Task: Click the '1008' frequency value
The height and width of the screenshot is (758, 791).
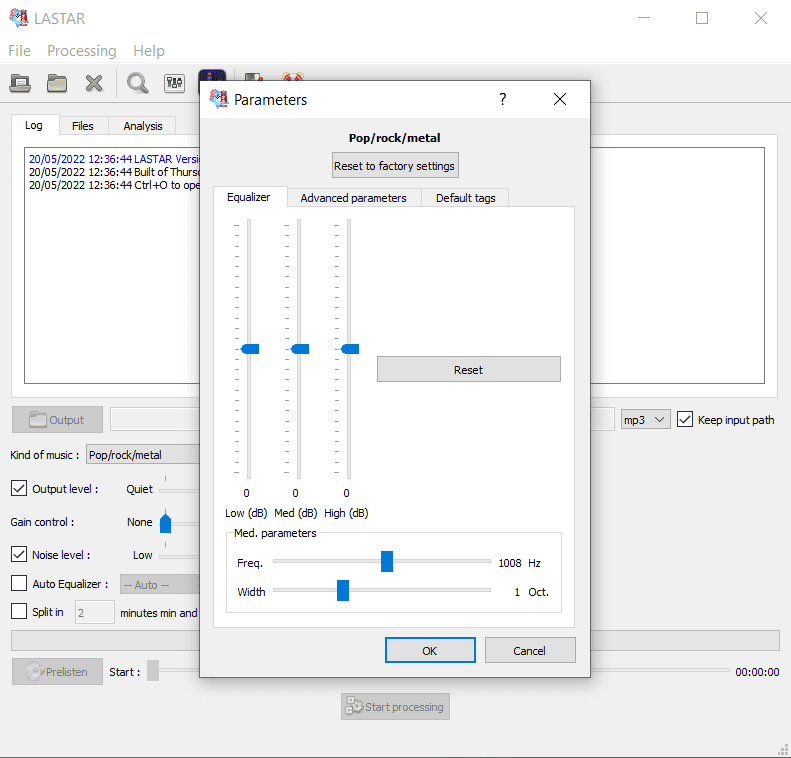Action: tap(510, 563)
